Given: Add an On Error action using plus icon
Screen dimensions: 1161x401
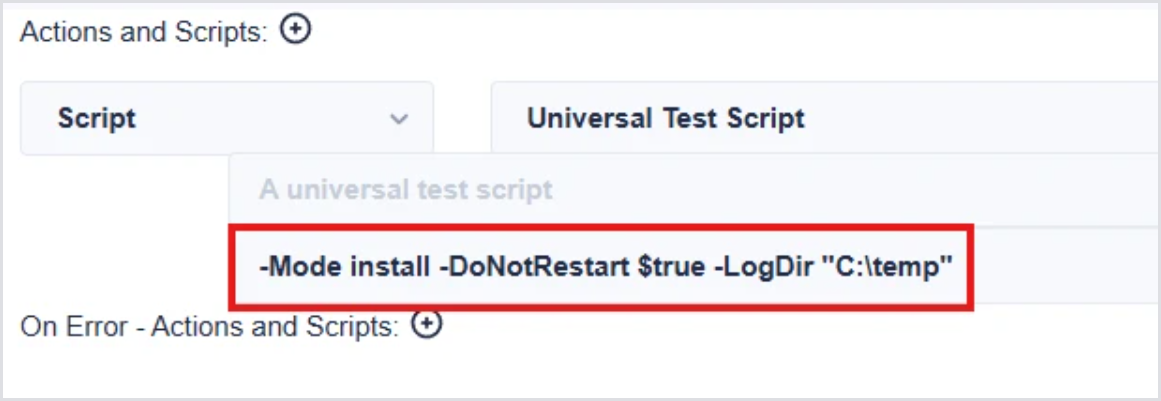Looking at the screenshot, I should [x=427, y=324].
